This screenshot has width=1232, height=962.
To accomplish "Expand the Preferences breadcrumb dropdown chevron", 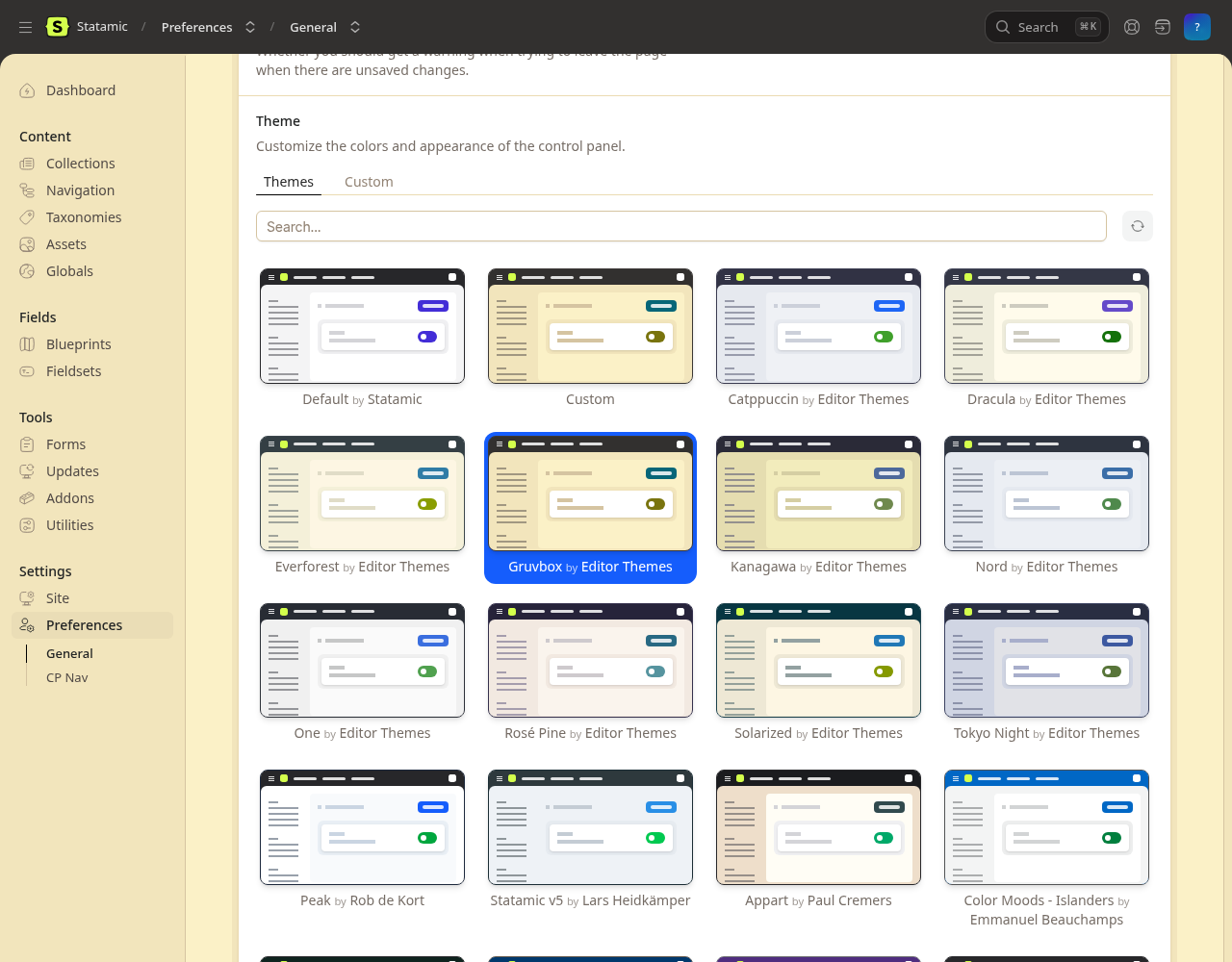I will coord(250,27).
